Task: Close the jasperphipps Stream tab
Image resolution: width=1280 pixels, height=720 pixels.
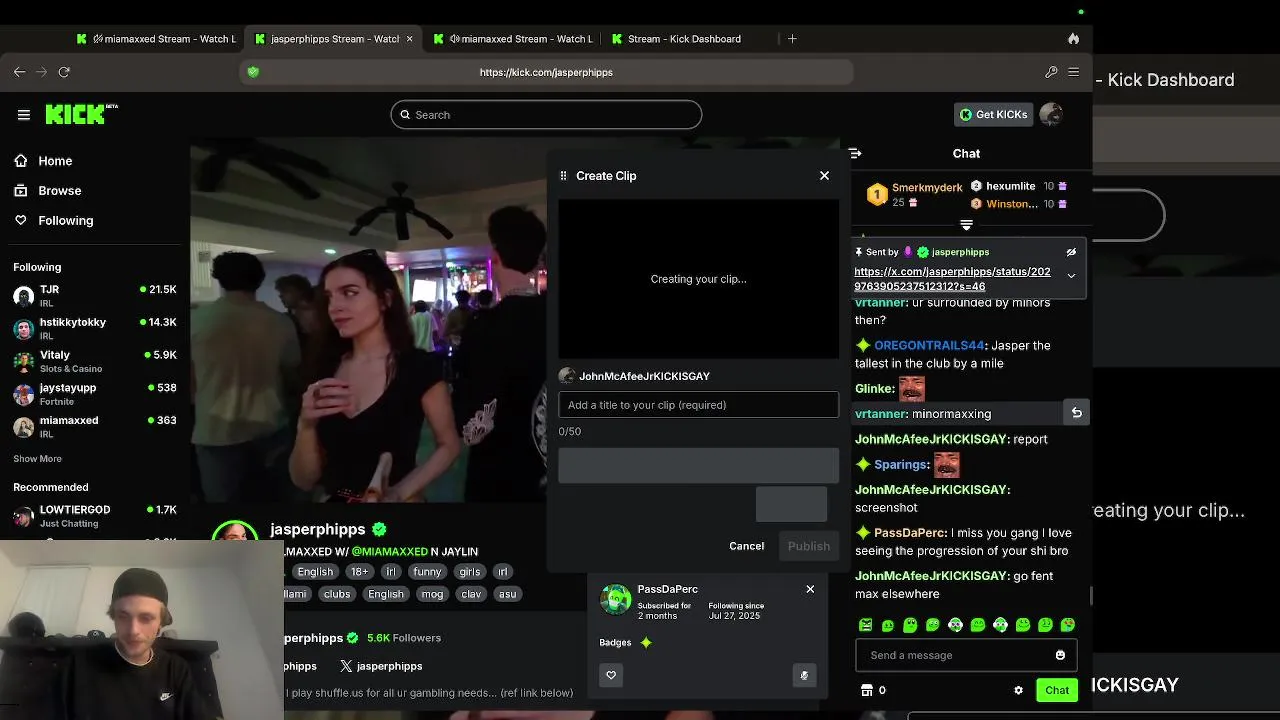Action: tap(409, 39)
